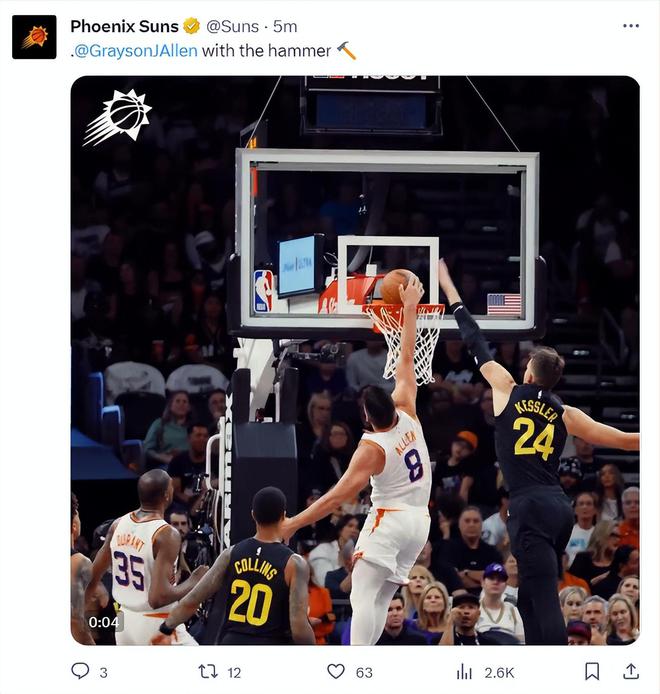Click the reply count of 3

point(103,672)
